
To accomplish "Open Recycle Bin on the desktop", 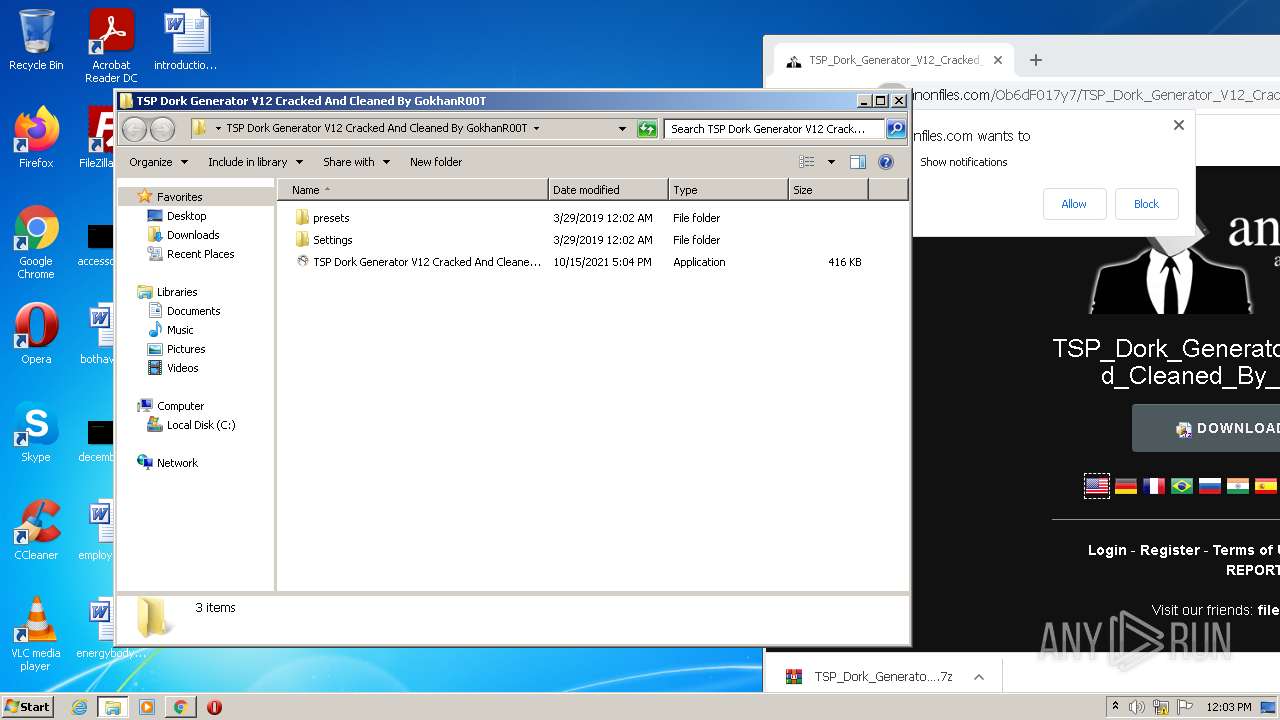I will point(36,41).
